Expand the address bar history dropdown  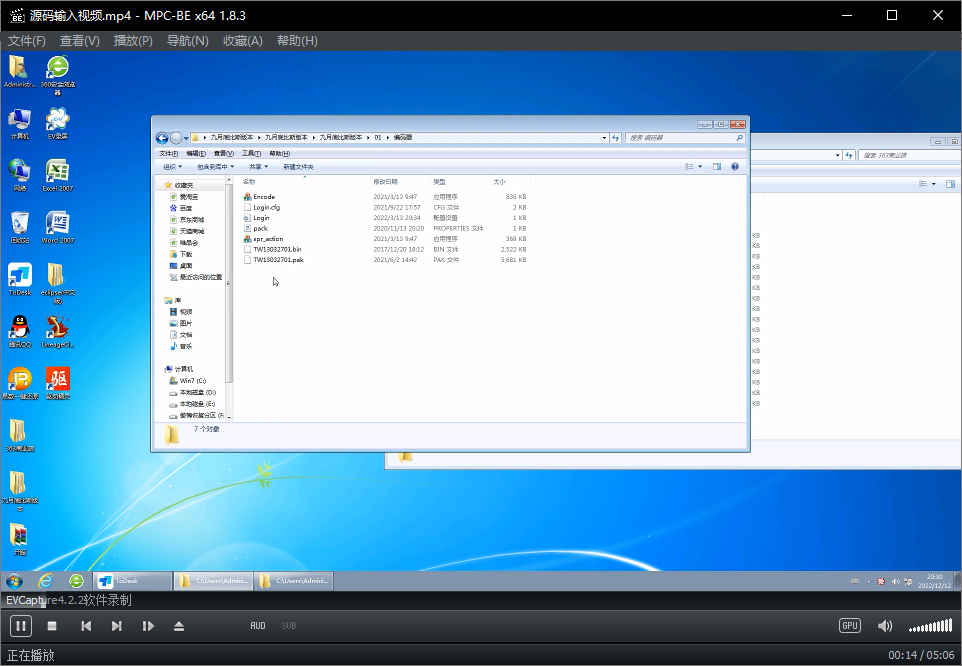point(604,138)
